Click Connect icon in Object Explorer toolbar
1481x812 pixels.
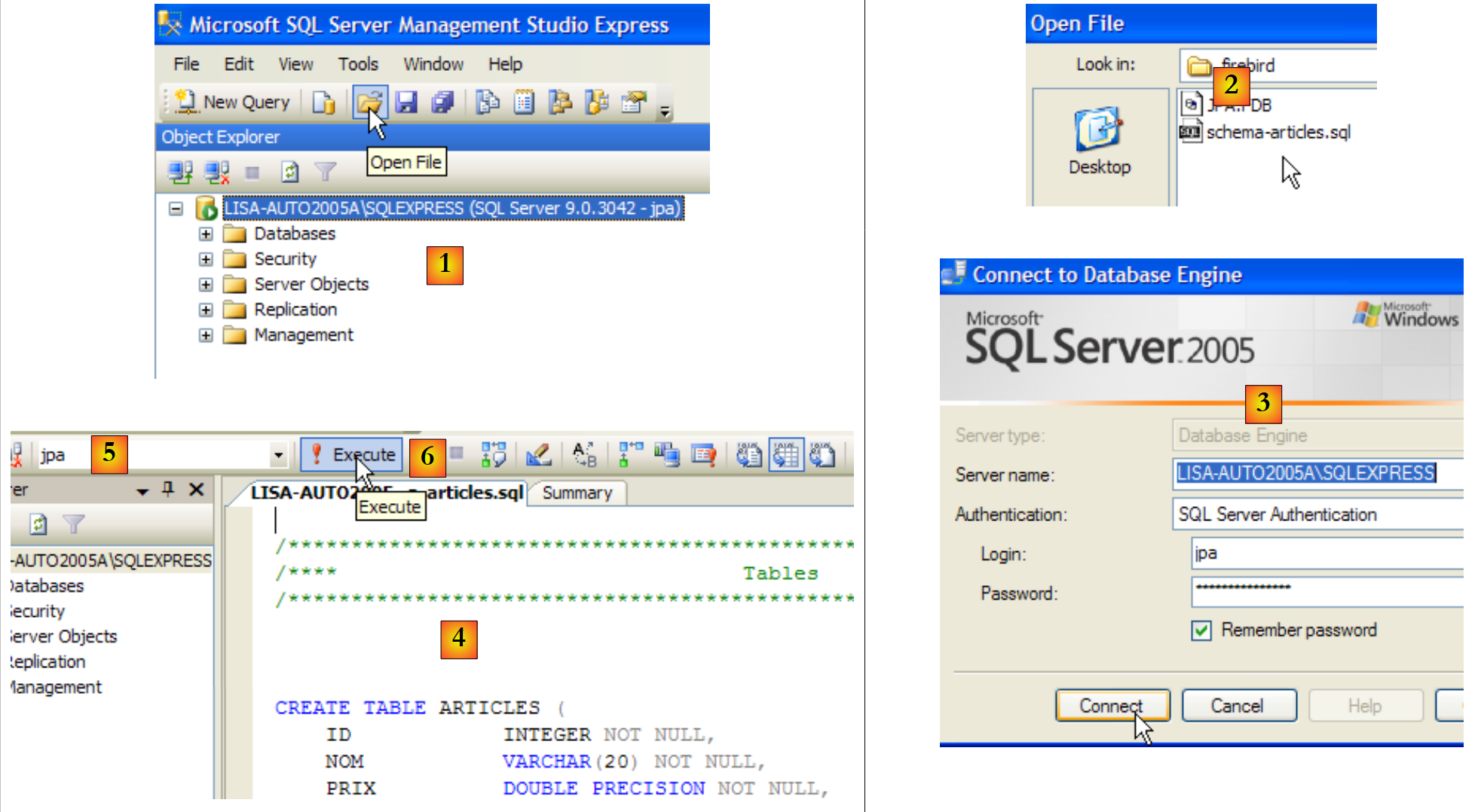point(180,172)
